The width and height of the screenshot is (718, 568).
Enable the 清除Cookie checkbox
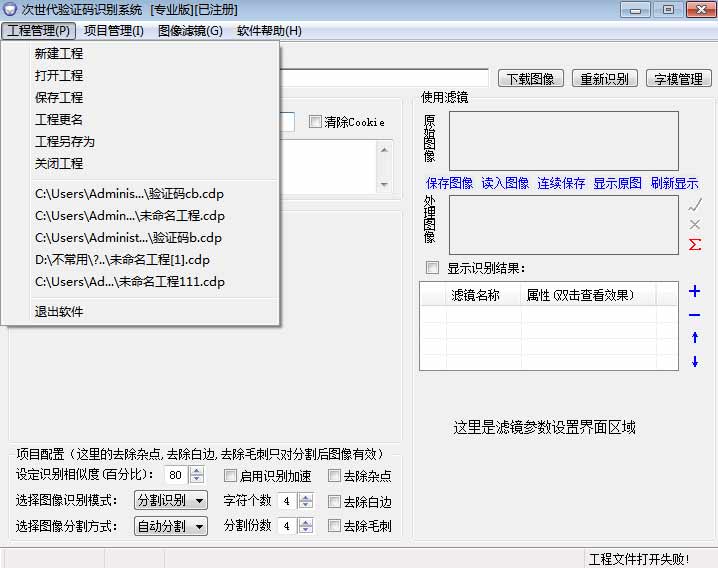tap(316, 122)
